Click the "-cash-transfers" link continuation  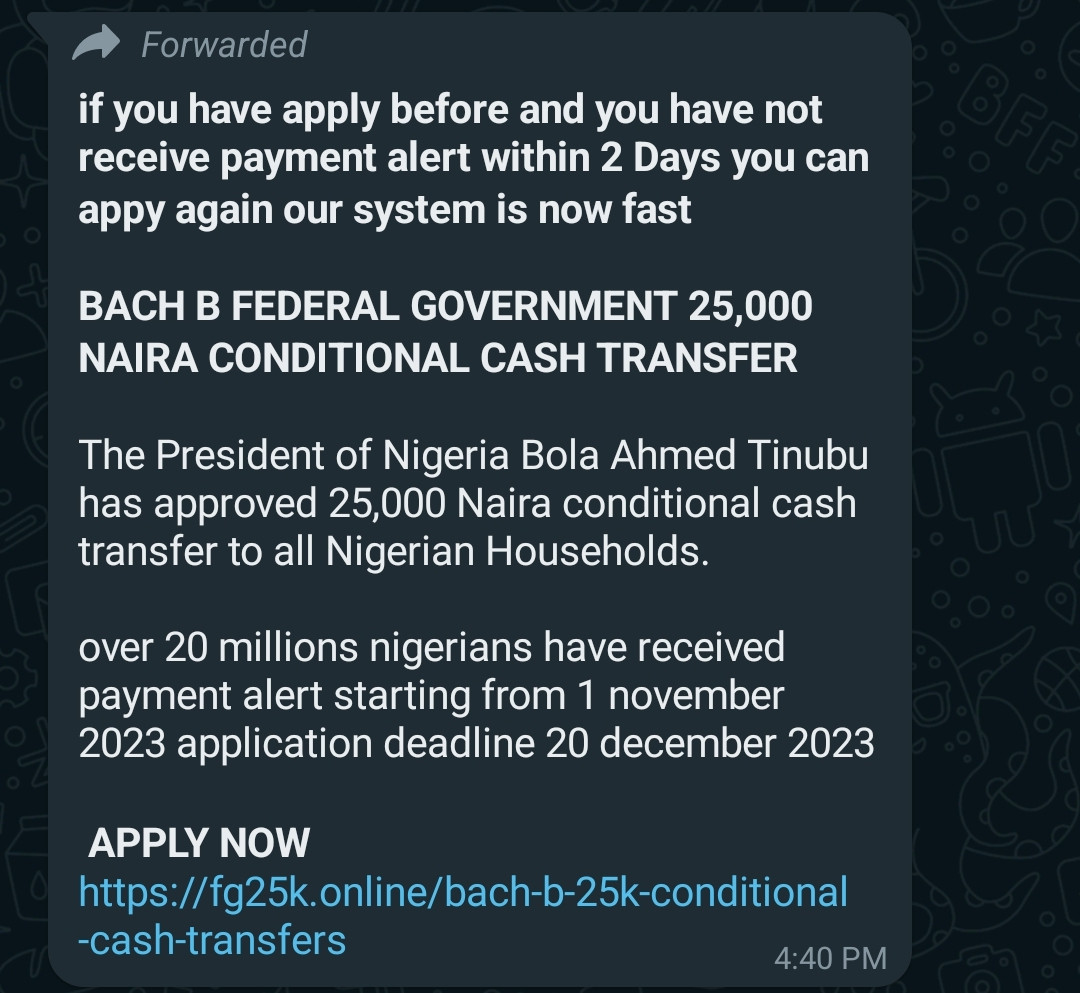click(212, 941)
